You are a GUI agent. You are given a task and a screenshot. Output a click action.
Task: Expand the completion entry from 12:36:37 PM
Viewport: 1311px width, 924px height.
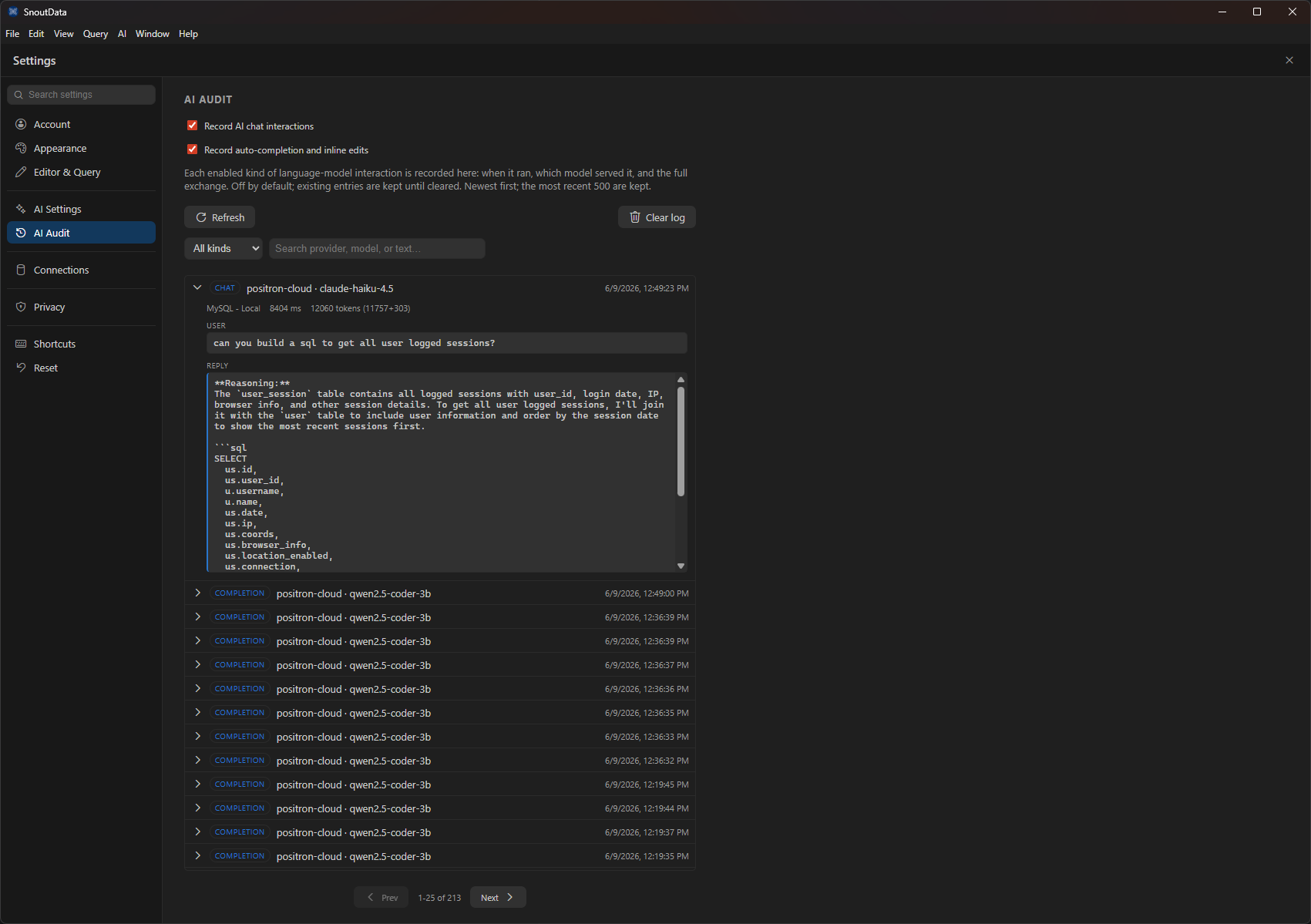[x=197, y=665]
